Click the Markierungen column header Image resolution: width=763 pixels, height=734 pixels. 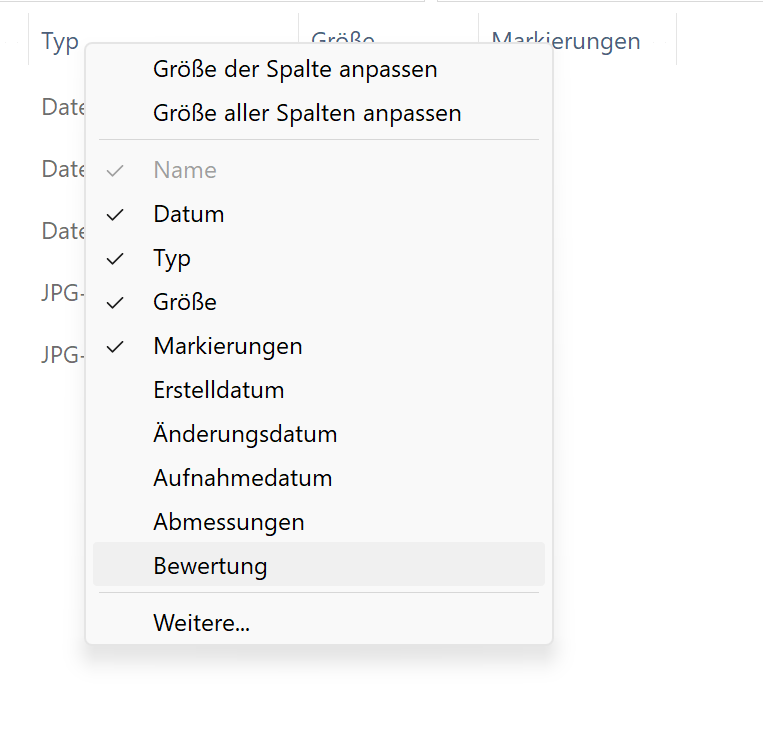pos(566,41)
